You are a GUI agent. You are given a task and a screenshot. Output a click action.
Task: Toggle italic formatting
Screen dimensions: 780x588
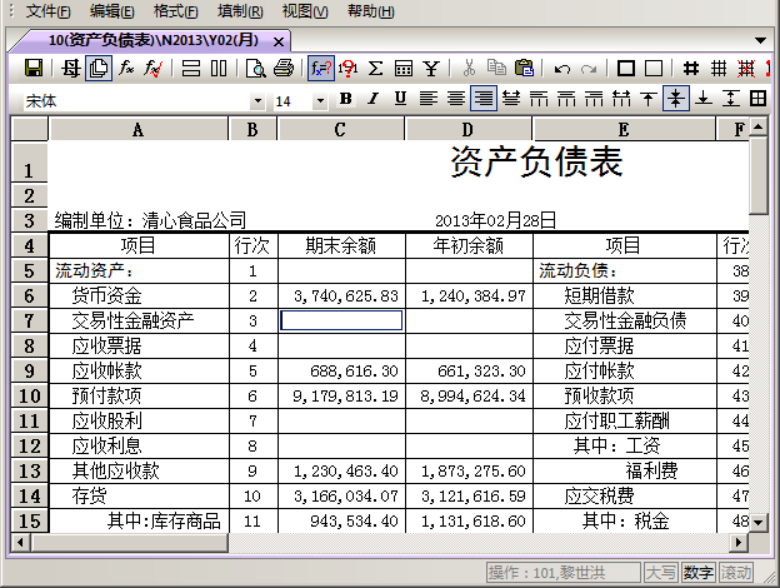click(x=373, y=98)
